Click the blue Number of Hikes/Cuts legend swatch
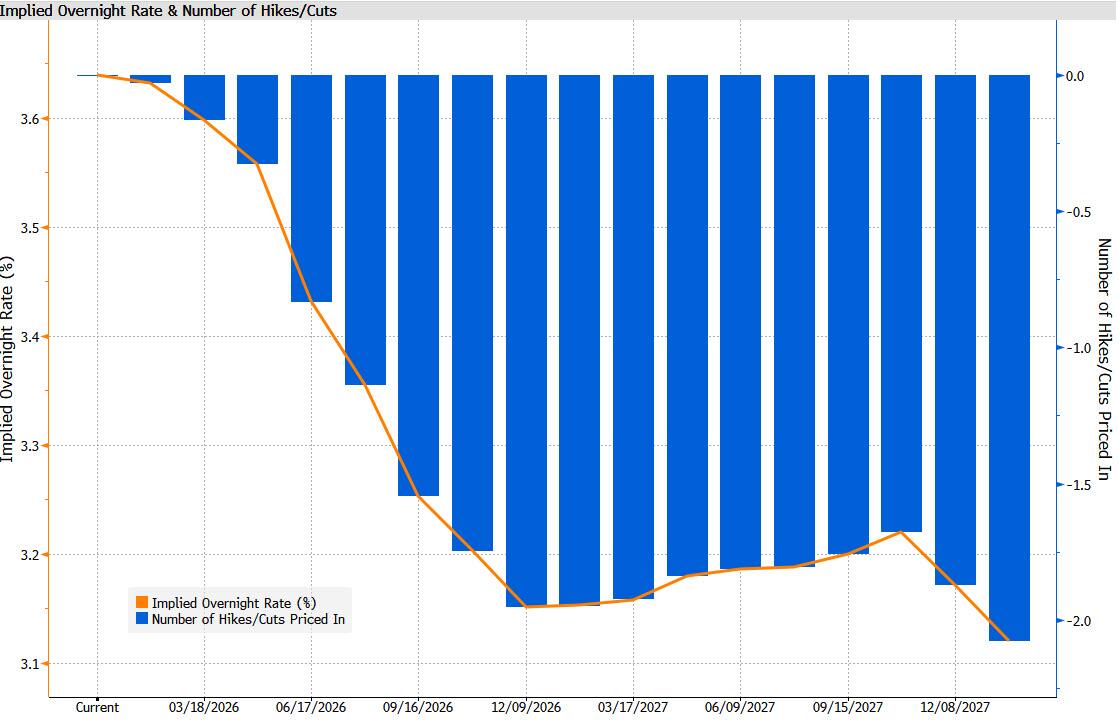The image size is (1119, 720). click(142, 619)
